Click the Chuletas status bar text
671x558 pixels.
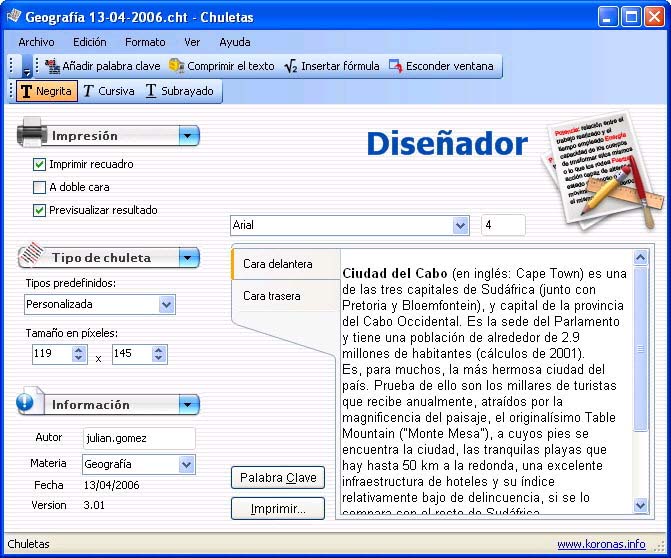[29, 544]
